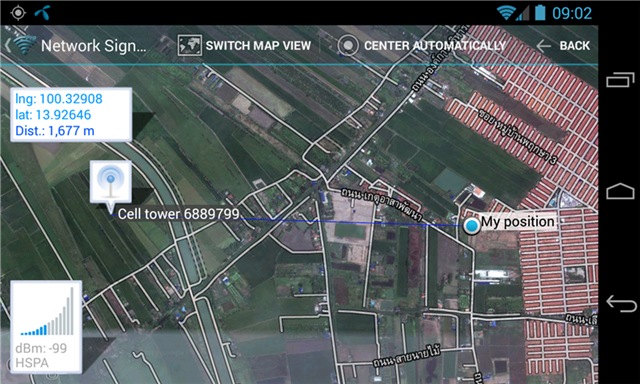
Task: Go back using BACK text
Action: pyautogui.click(x=575, y=46)
